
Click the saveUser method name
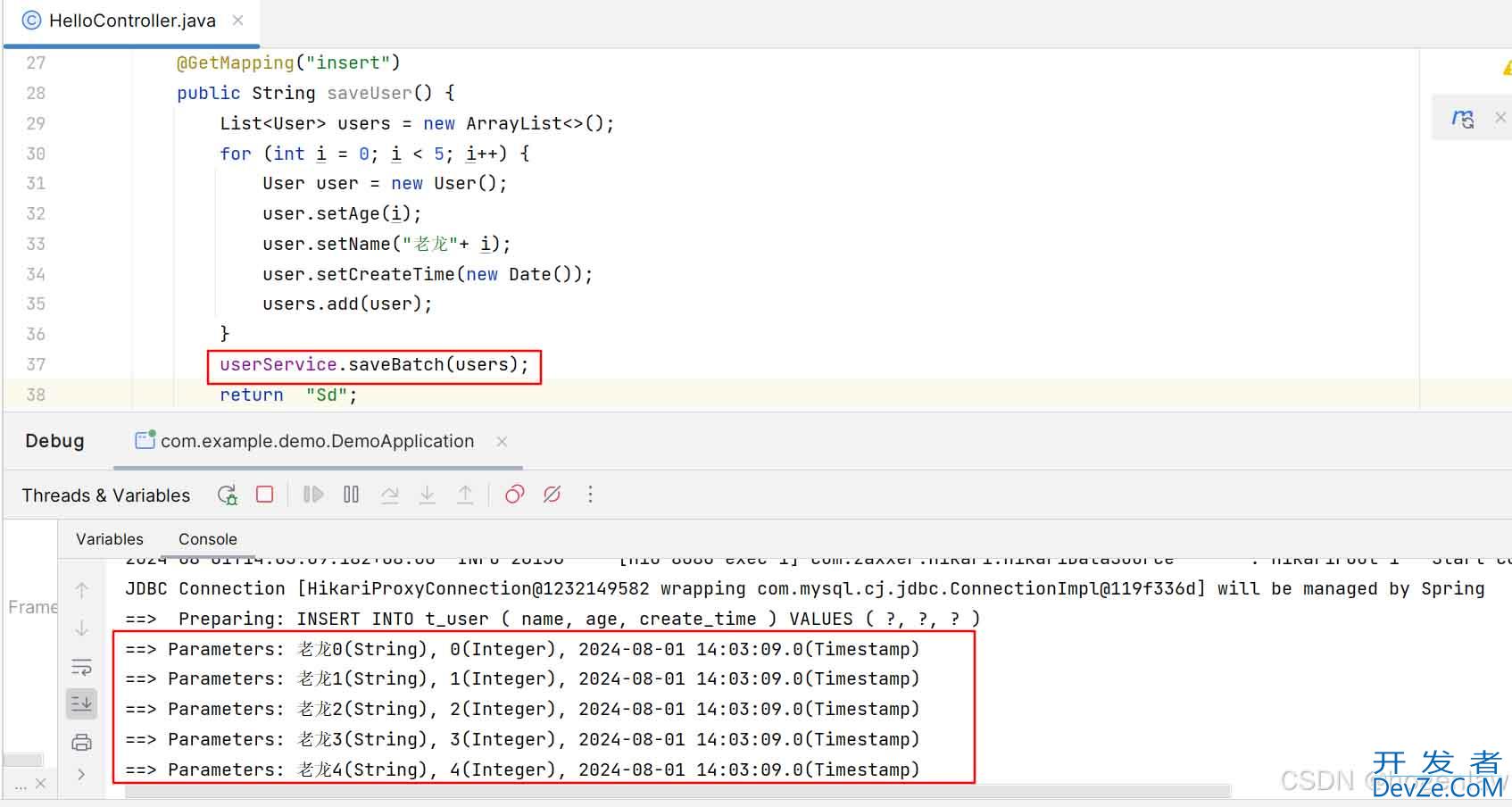(369, 93)
